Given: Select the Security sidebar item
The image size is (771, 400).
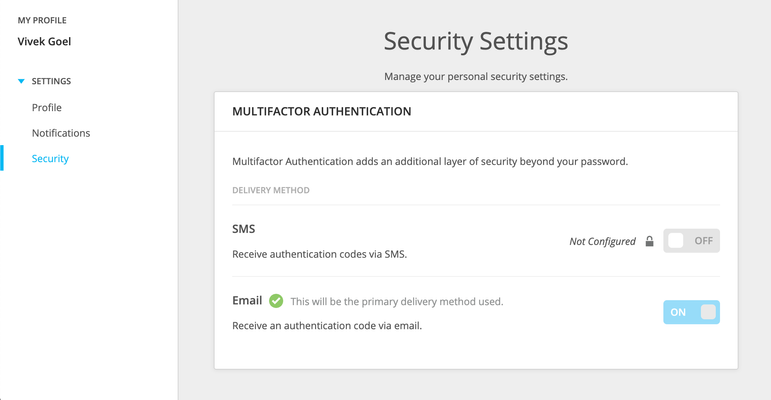Looking at the screenshot, I should click(50, 158).
